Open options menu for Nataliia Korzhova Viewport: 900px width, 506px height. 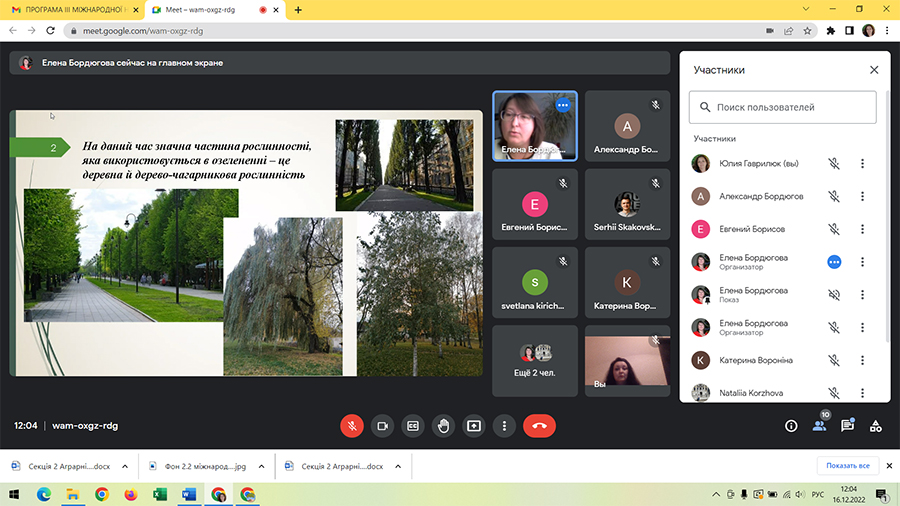[x=862, y=393]
